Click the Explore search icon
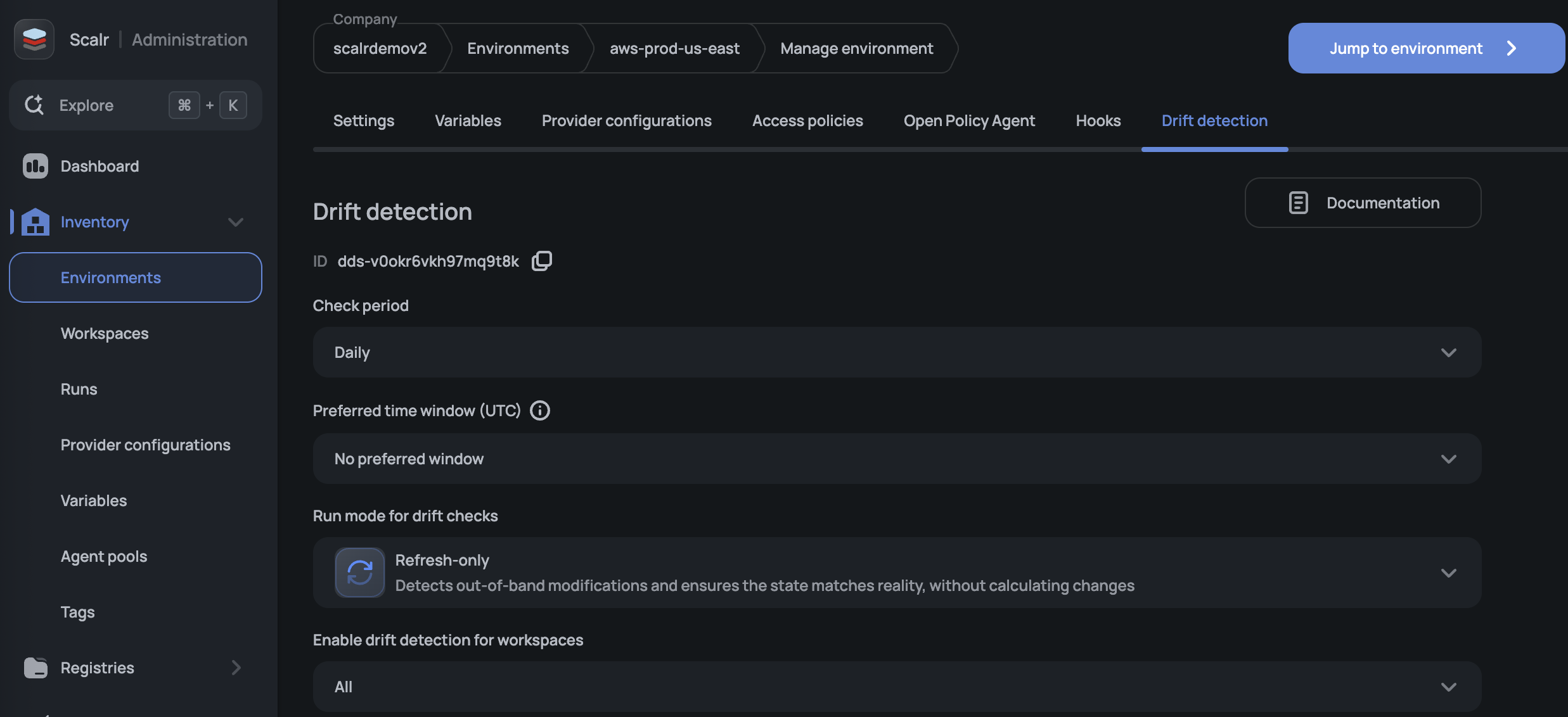Screen dimensions: 1568x717 [x=34, y=105]
